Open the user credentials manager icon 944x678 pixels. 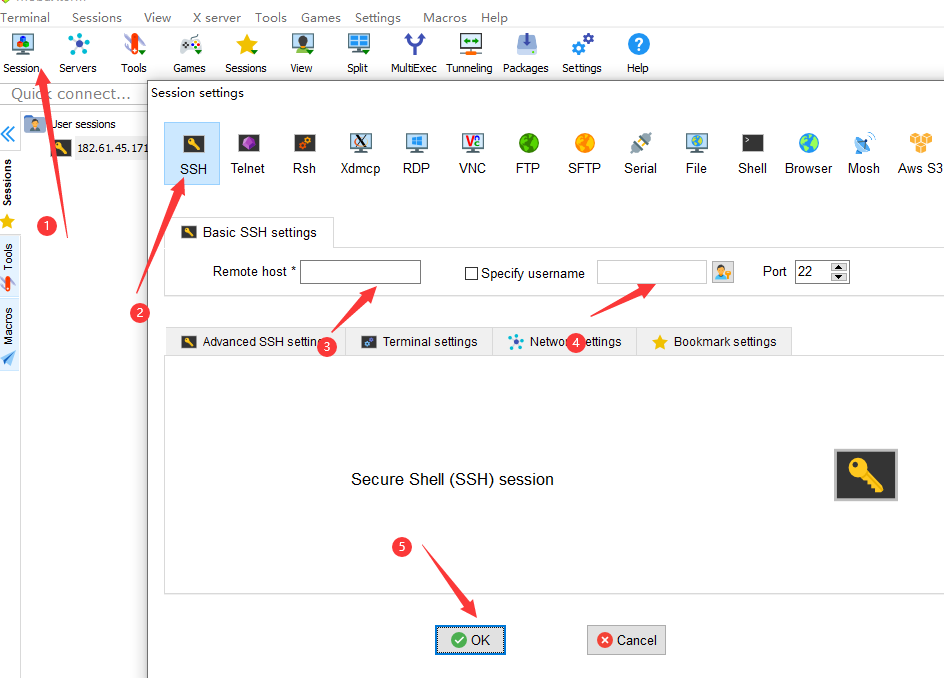(x=722, y=272)
